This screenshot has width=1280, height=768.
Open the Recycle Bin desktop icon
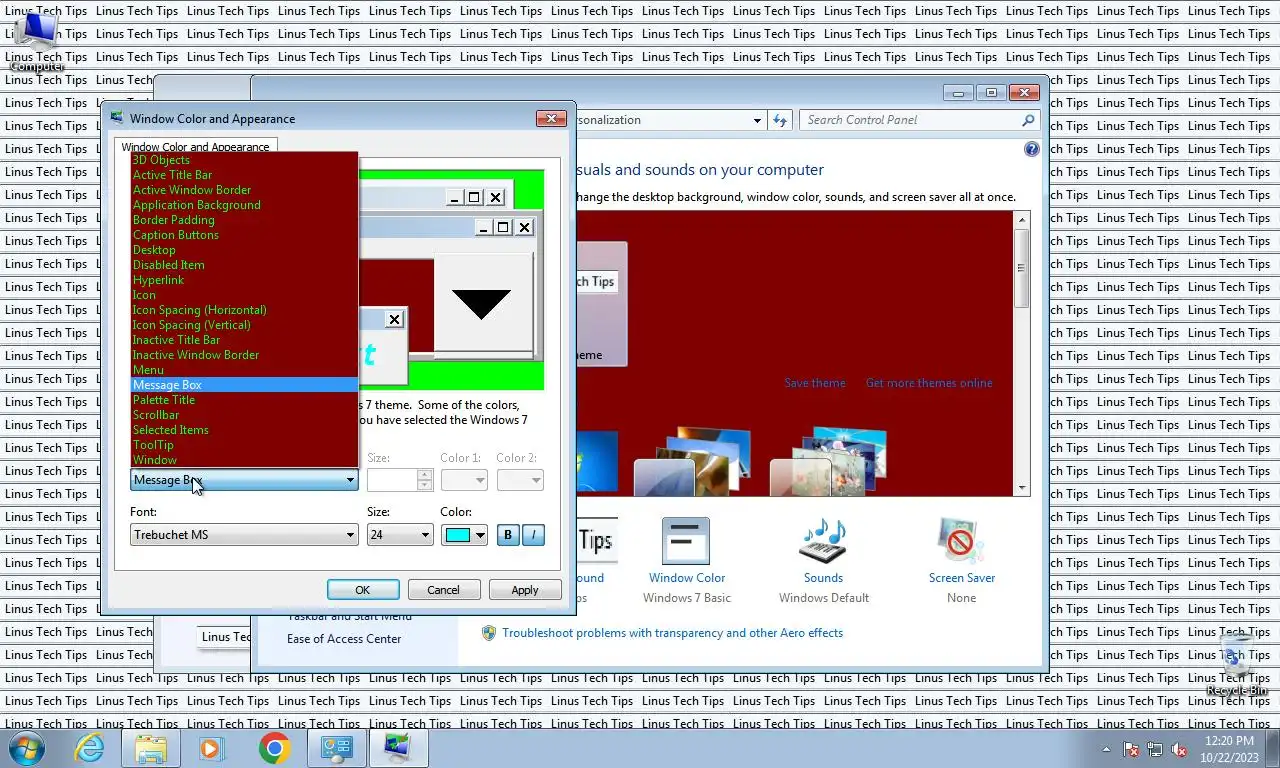pos(1236,665)
